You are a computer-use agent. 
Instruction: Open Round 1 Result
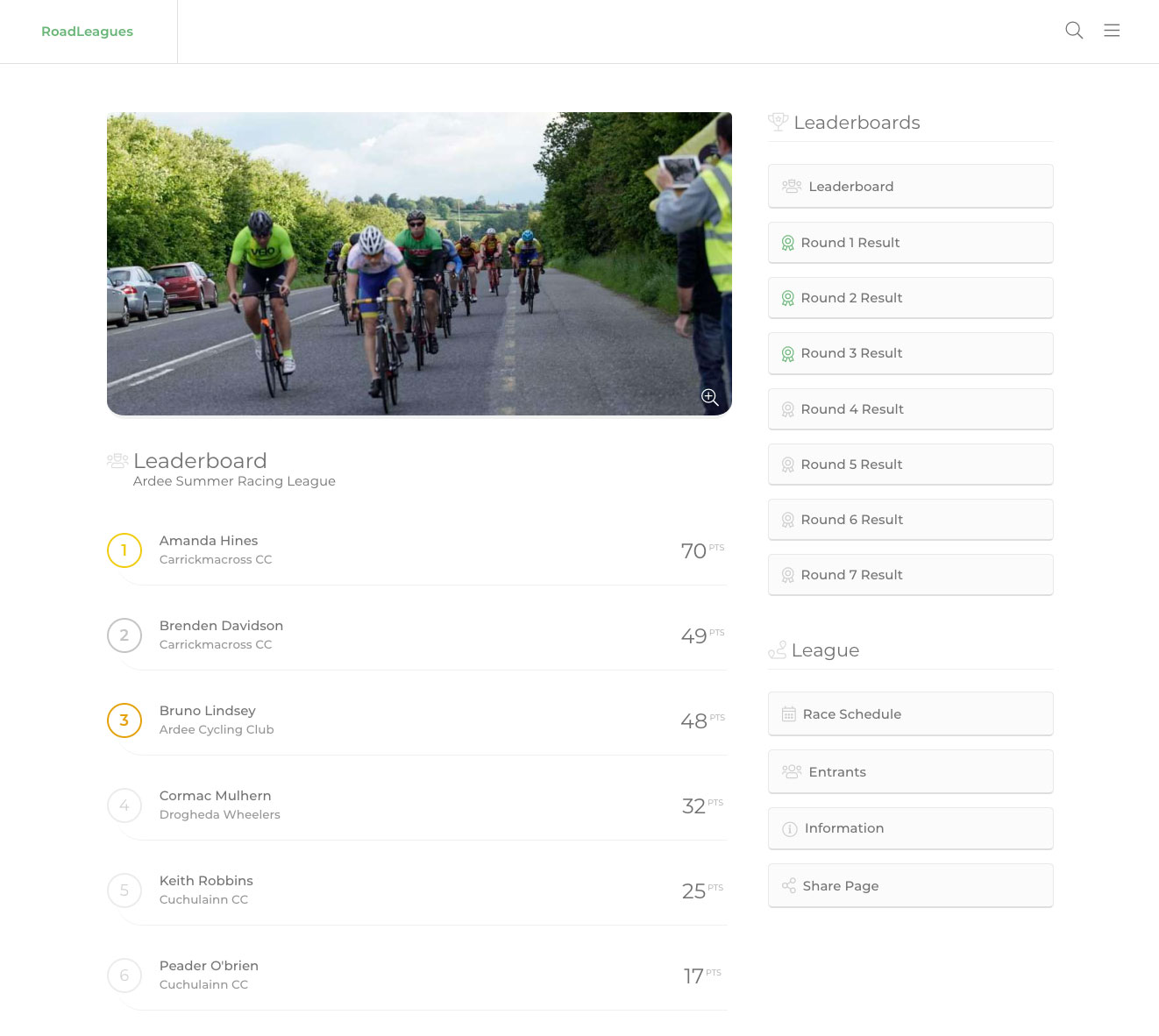[910, 243]
